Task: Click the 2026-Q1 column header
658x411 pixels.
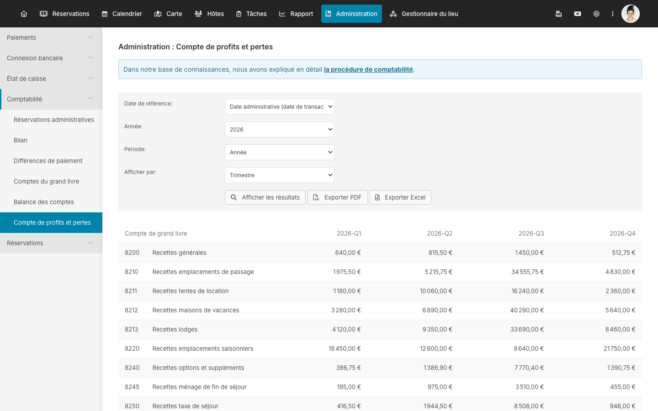Action: tap(349, 233)
